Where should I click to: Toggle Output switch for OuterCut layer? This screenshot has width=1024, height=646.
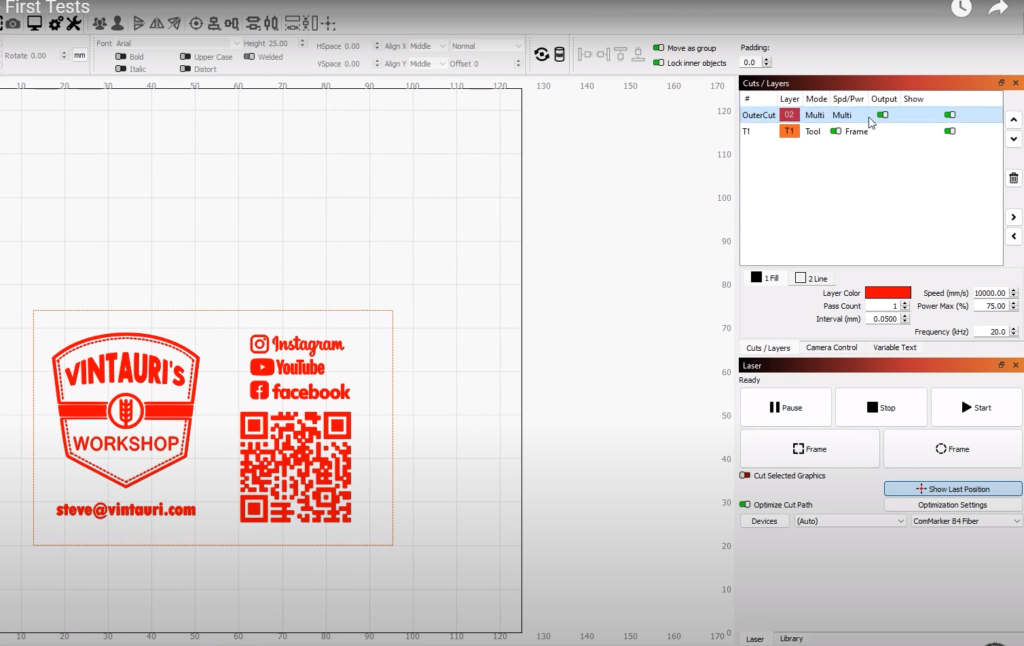pyautogui.click(x=882, y=115)
